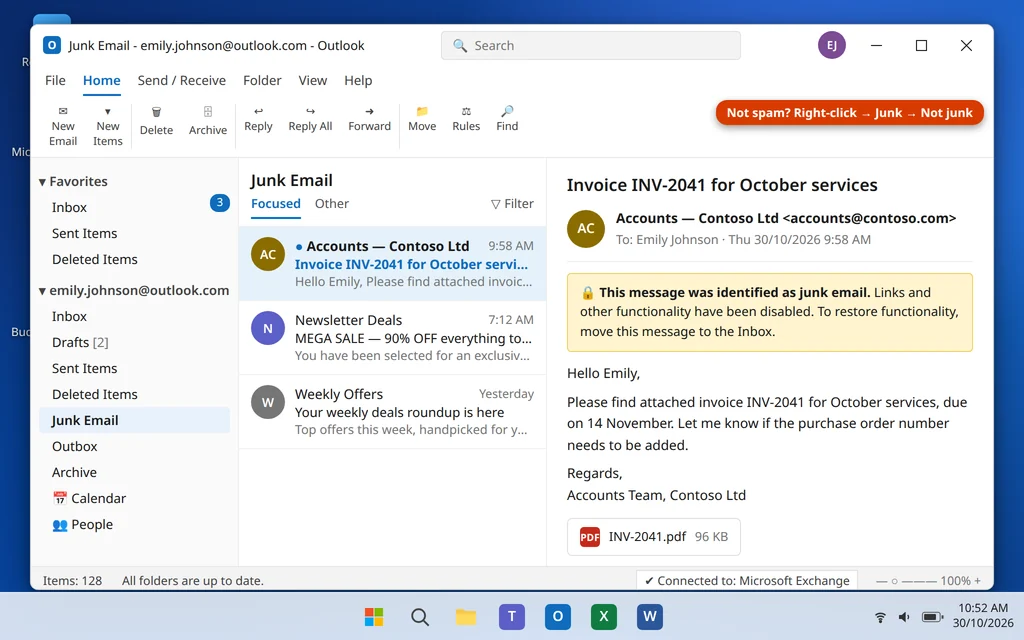Open the Weekly Offers email
This screenshot has height=640, width=1024.
392,411
